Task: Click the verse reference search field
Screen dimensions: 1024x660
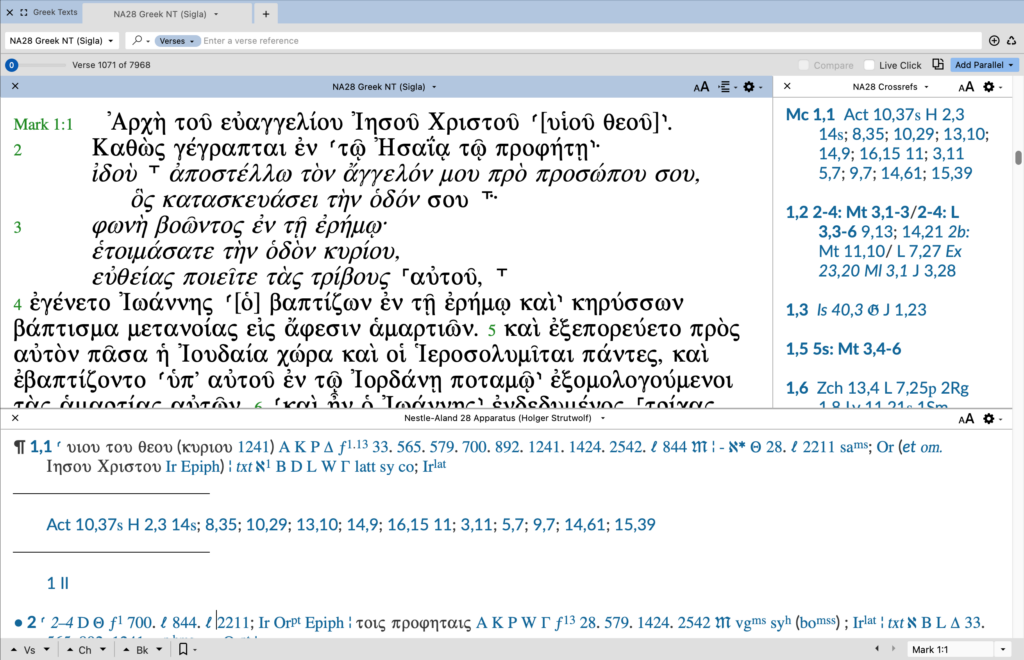Action: [591, 40]
